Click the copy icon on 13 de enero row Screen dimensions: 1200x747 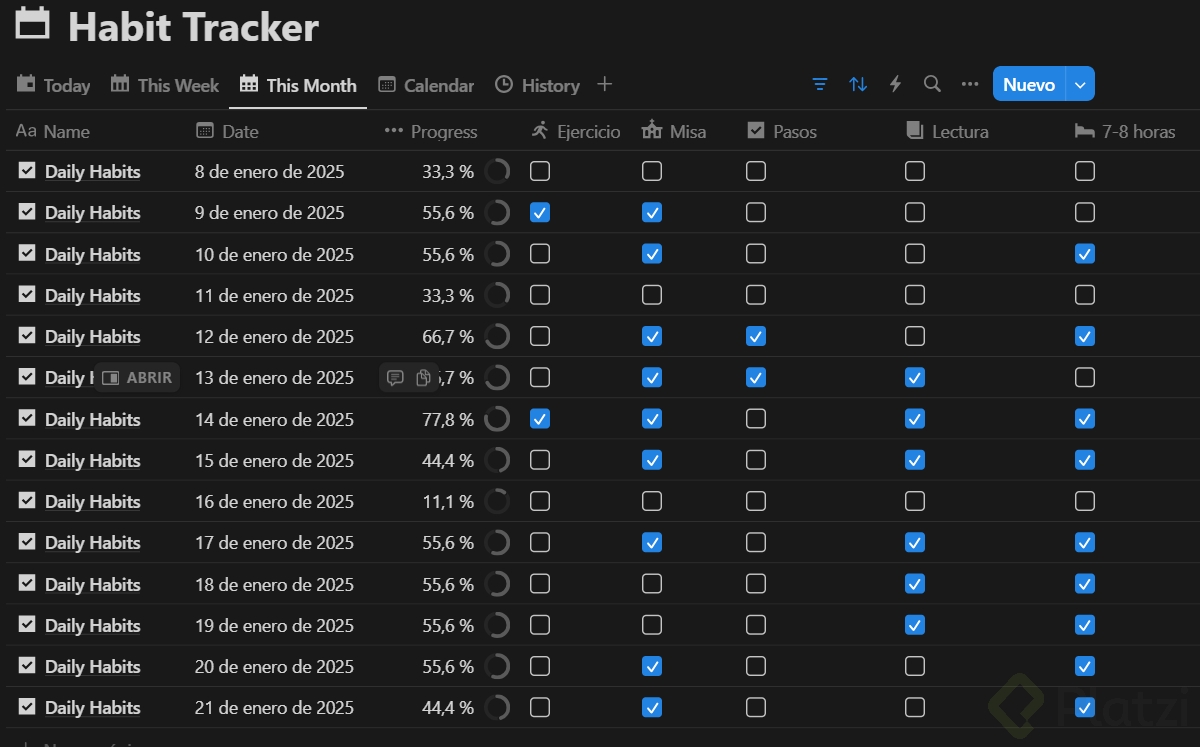pyautogui.click(x=423, y=378)
